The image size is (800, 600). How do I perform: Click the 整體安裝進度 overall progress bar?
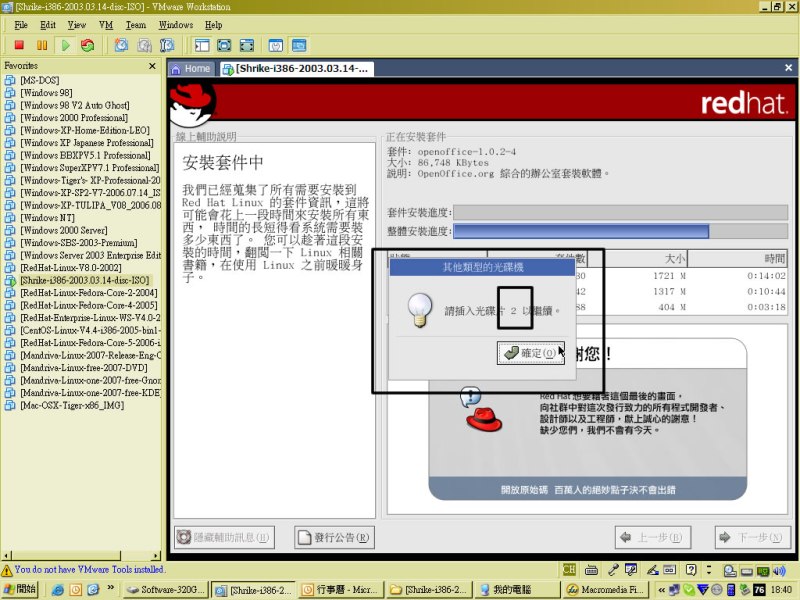point(620,231)
